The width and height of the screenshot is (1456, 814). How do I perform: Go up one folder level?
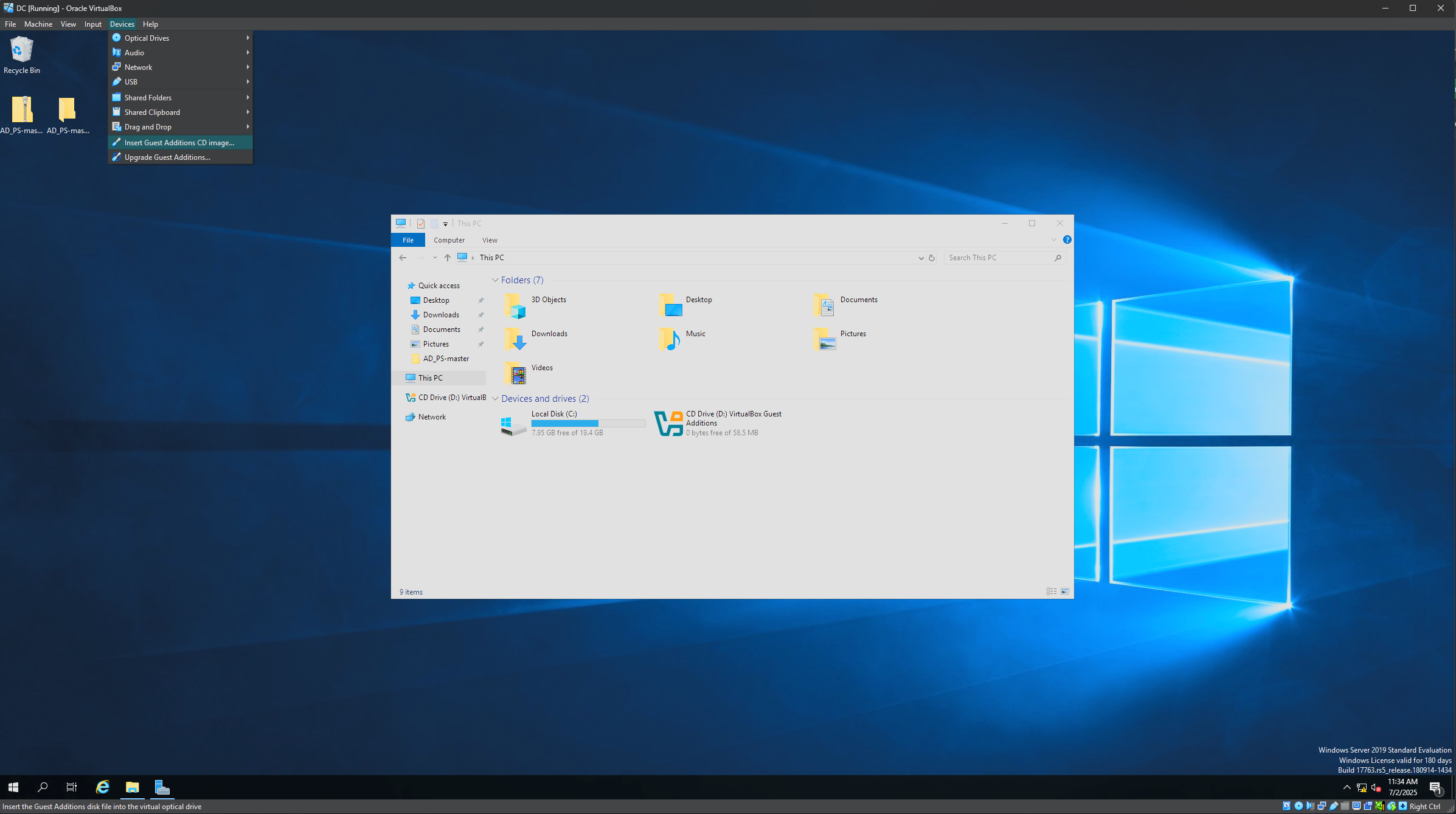click(x=448, y=258)
